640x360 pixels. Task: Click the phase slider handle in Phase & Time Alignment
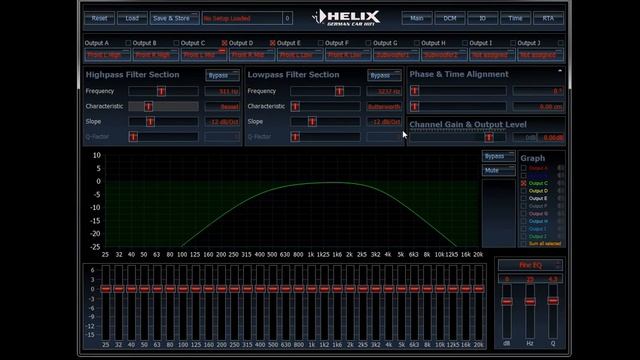pyautogui.click(x=415, y=91)
